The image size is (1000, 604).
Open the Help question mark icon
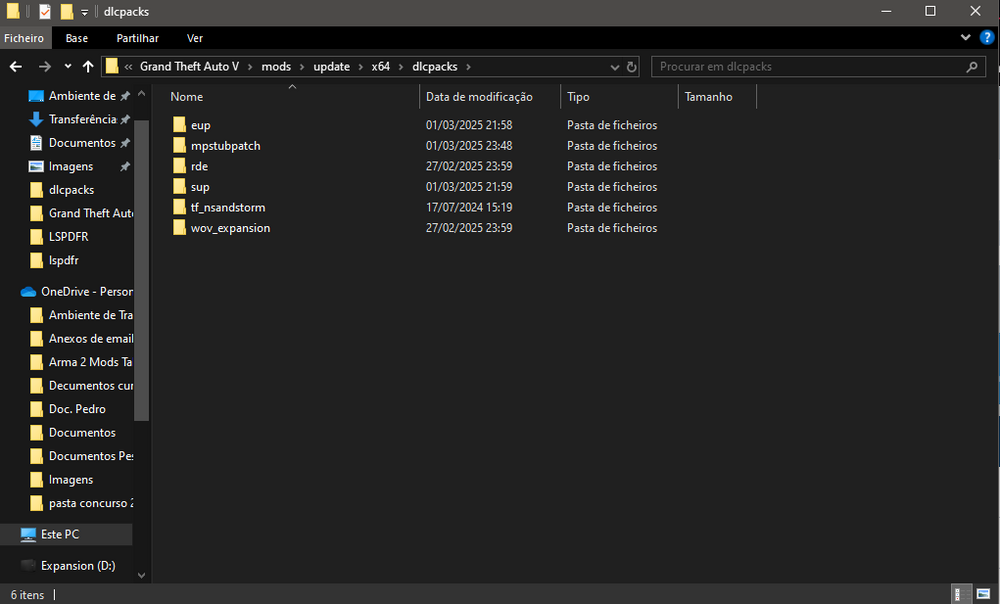point(986,38)
